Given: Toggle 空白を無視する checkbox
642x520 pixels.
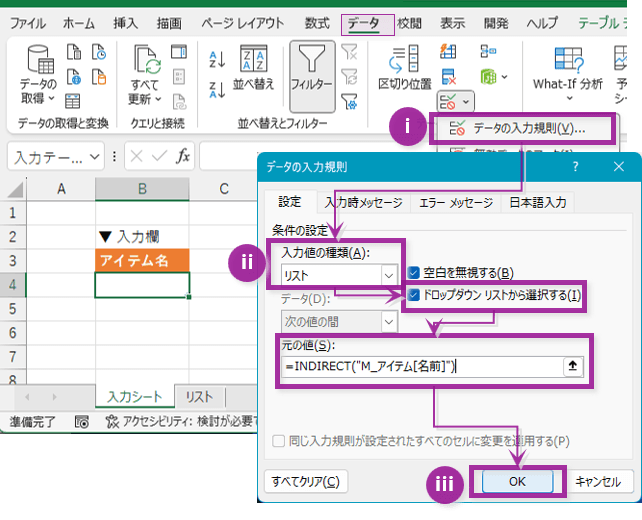Looking at the screenshot, I should tap(414, 273).
